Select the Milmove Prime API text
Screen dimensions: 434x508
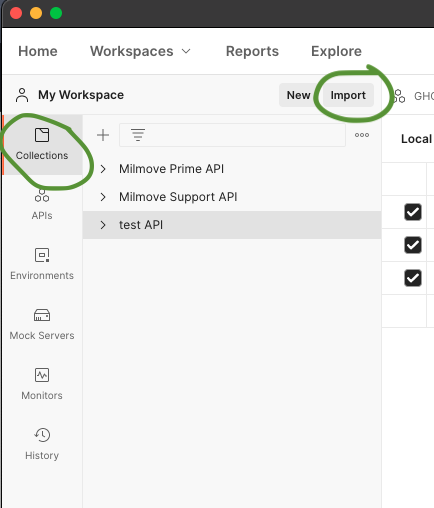pos(171,169)
